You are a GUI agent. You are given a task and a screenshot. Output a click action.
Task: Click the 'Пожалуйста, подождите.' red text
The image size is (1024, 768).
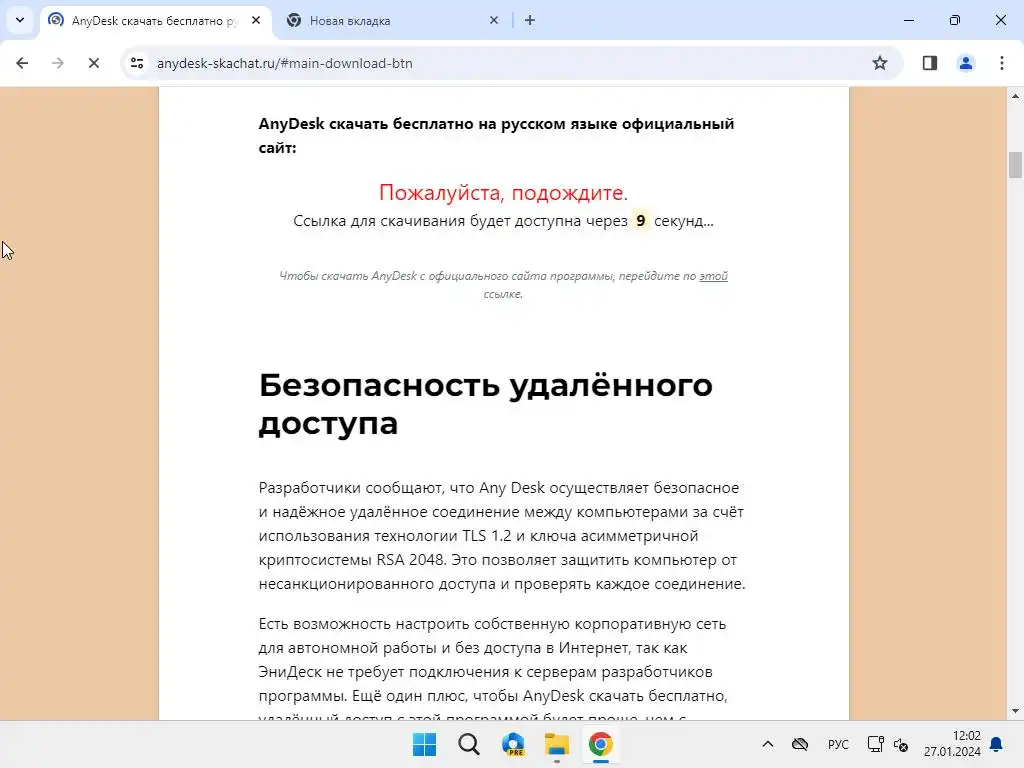tap(504, 193)
